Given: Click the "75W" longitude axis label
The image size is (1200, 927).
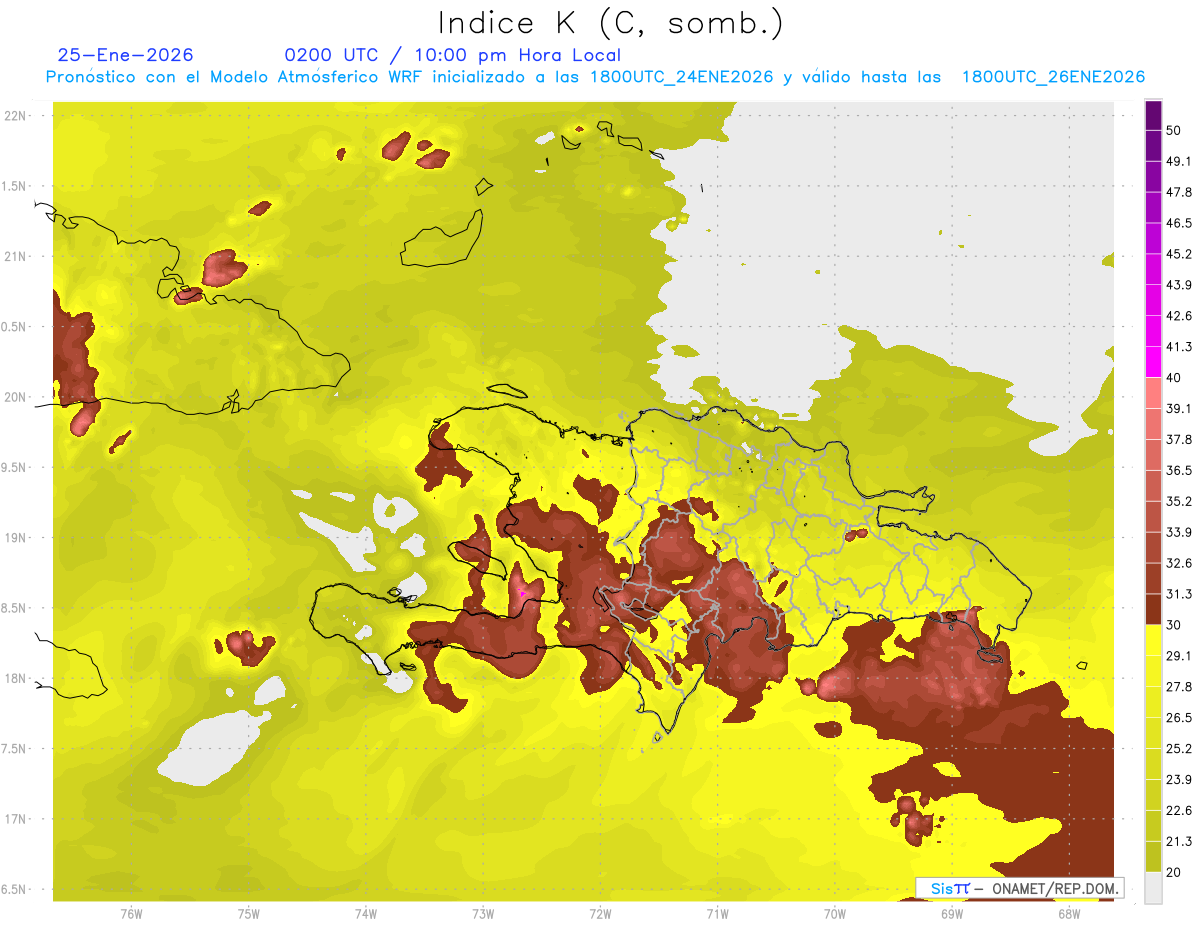Looking at the screenshot, I should [248, 914].
